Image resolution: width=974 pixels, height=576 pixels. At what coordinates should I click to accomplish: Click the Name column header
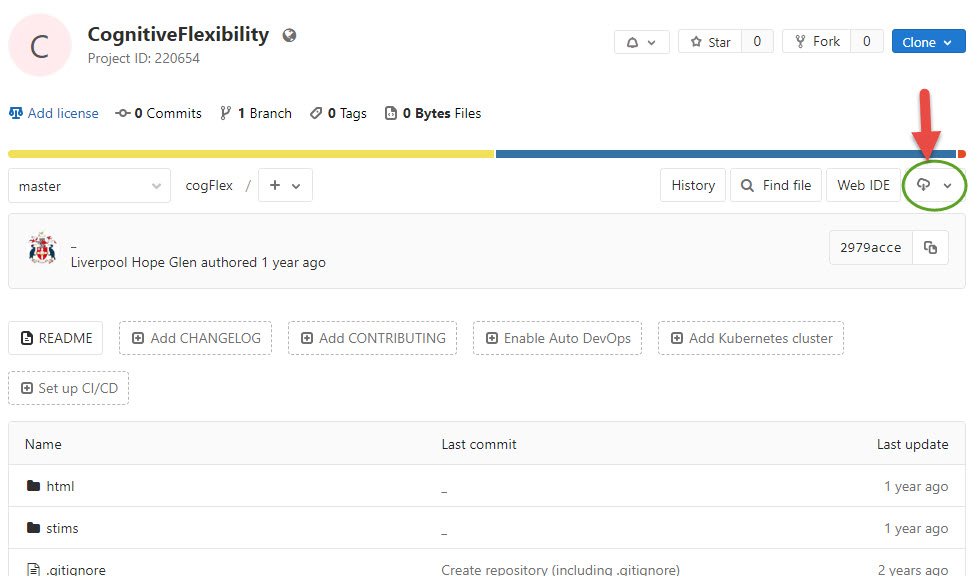pyautogui.click(x=43, y=444)
